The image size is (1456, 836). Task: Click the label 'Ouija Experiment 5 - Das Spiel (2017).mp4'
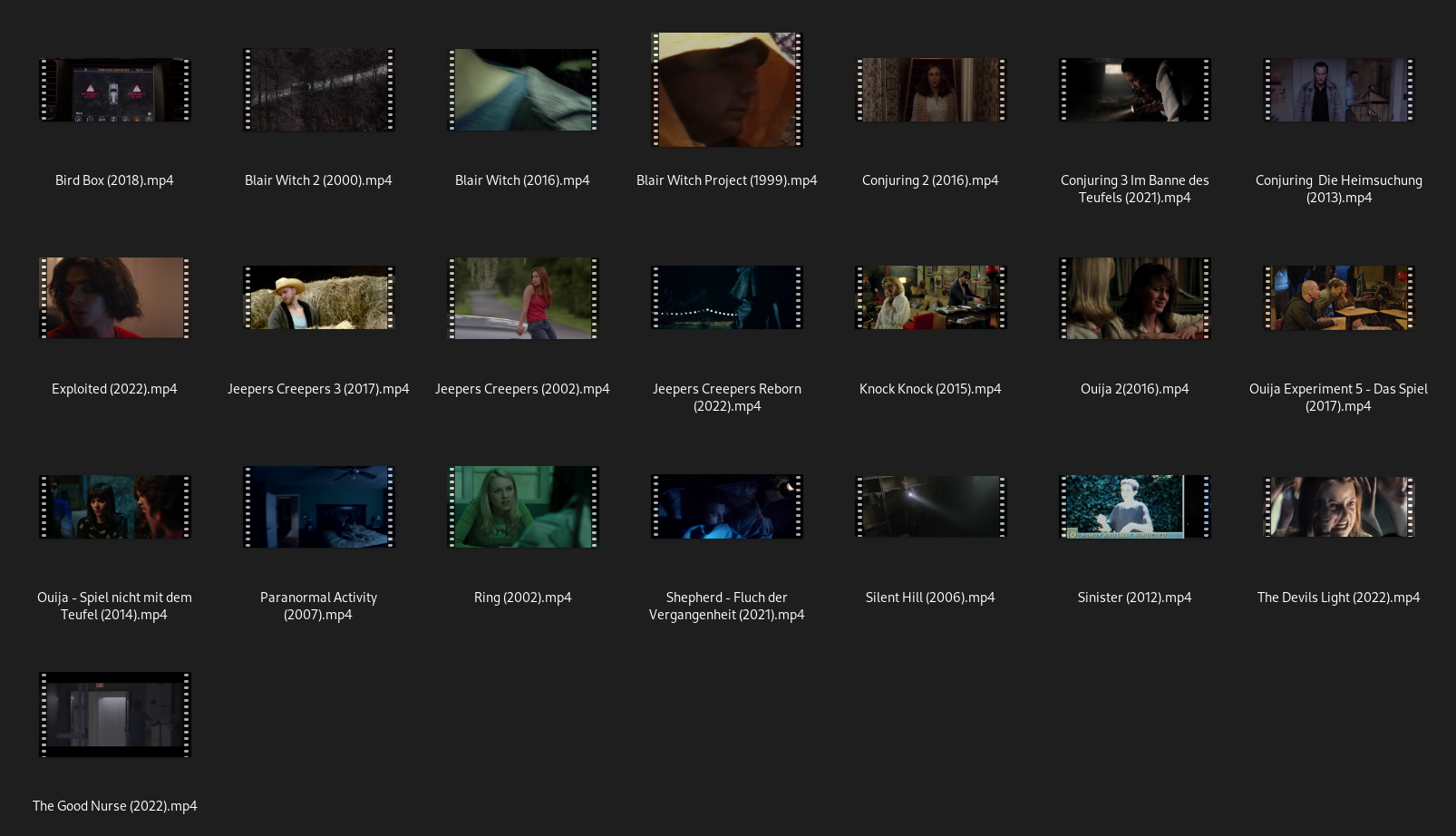(1338, 397)
